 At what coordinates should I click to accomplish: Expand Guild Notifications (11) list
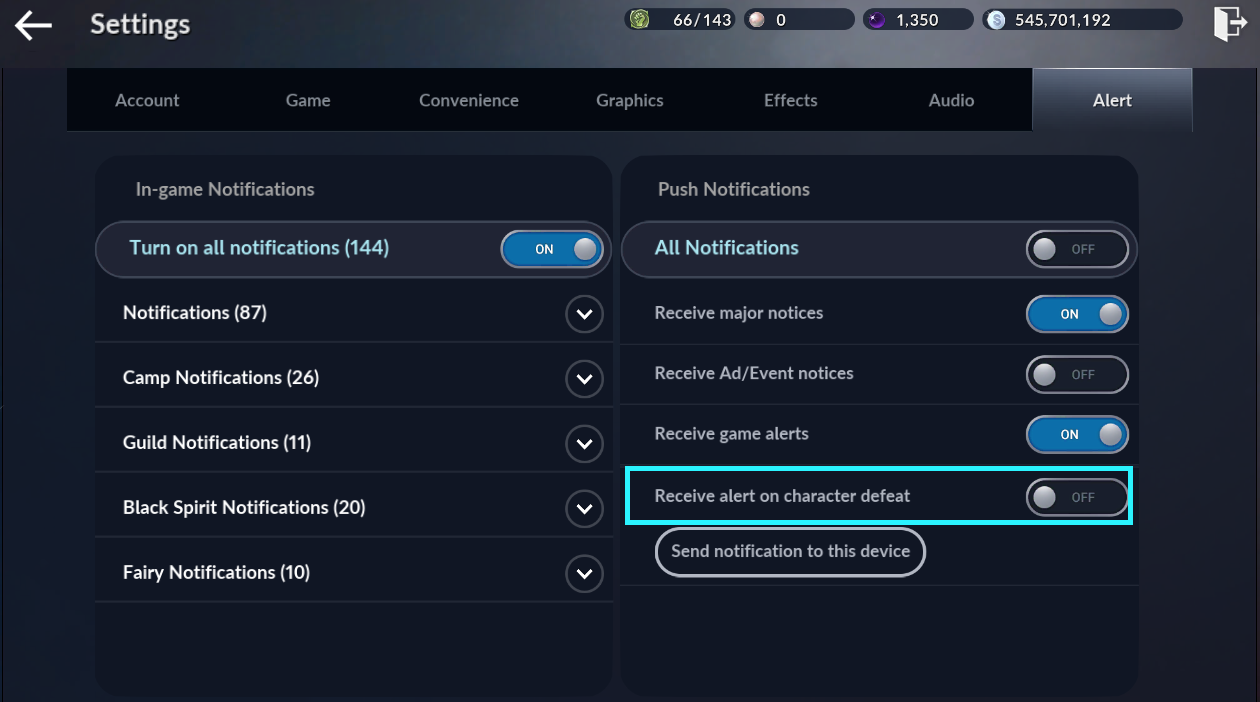584,444
